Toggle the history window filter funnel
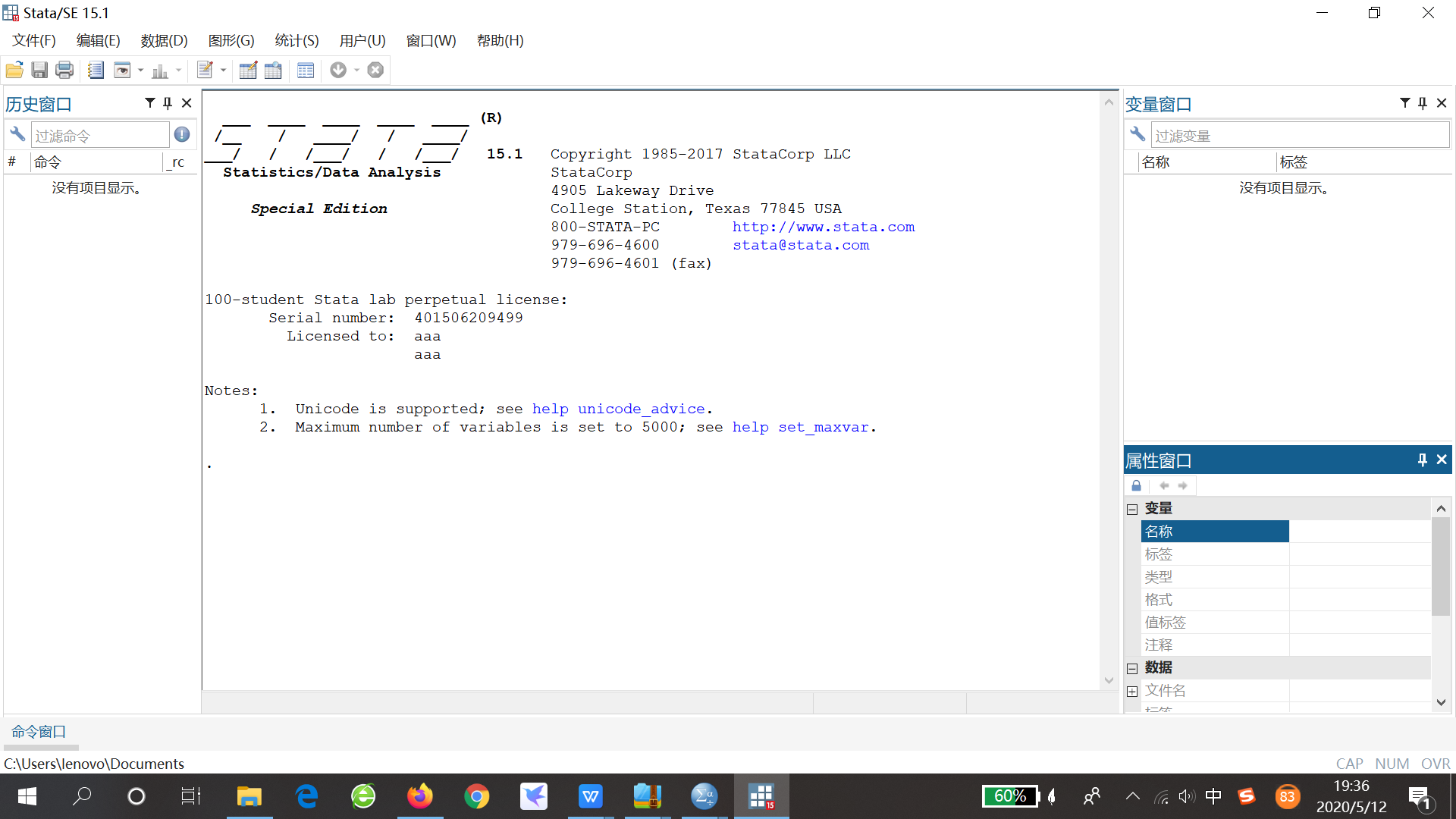1456x819 pixels. [x=149, y=103]
